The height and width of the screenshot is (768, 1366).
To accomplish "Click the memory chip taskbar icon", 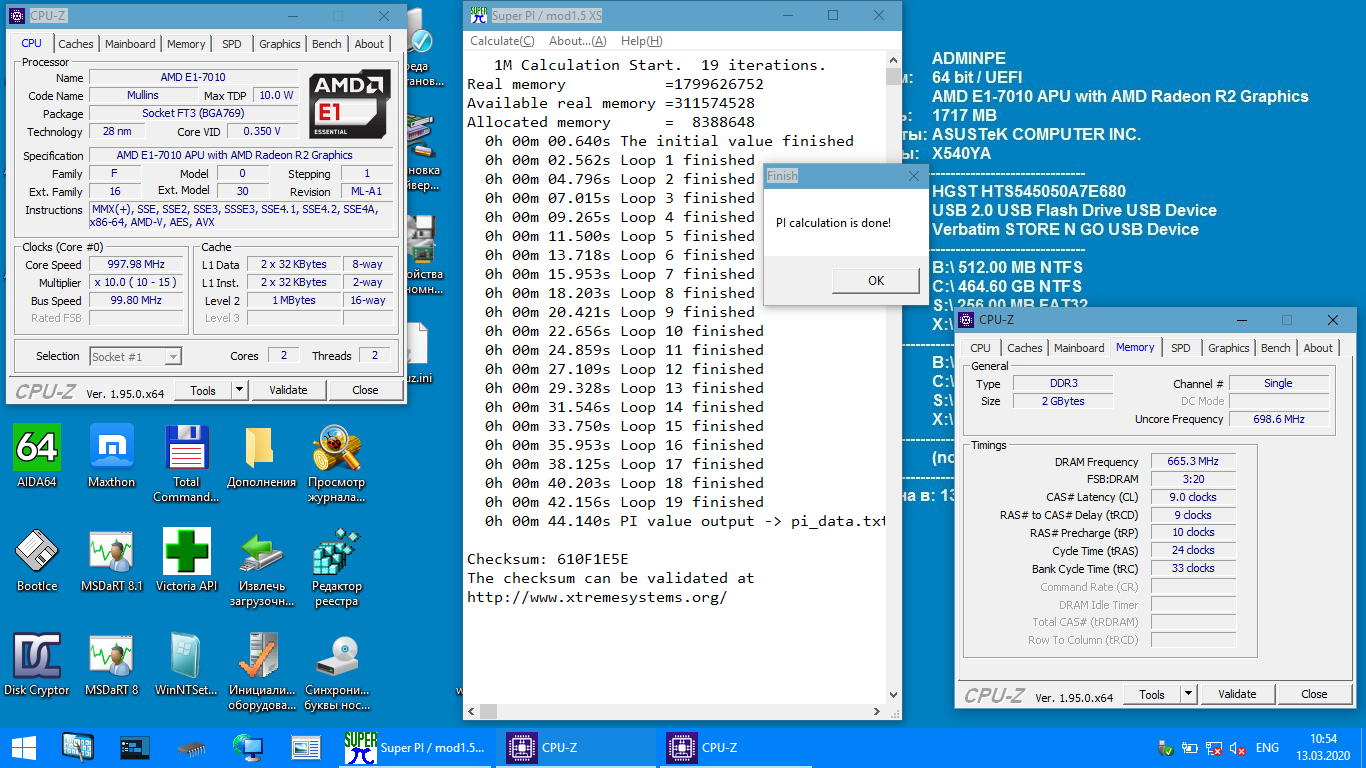I will click(191, 747).
